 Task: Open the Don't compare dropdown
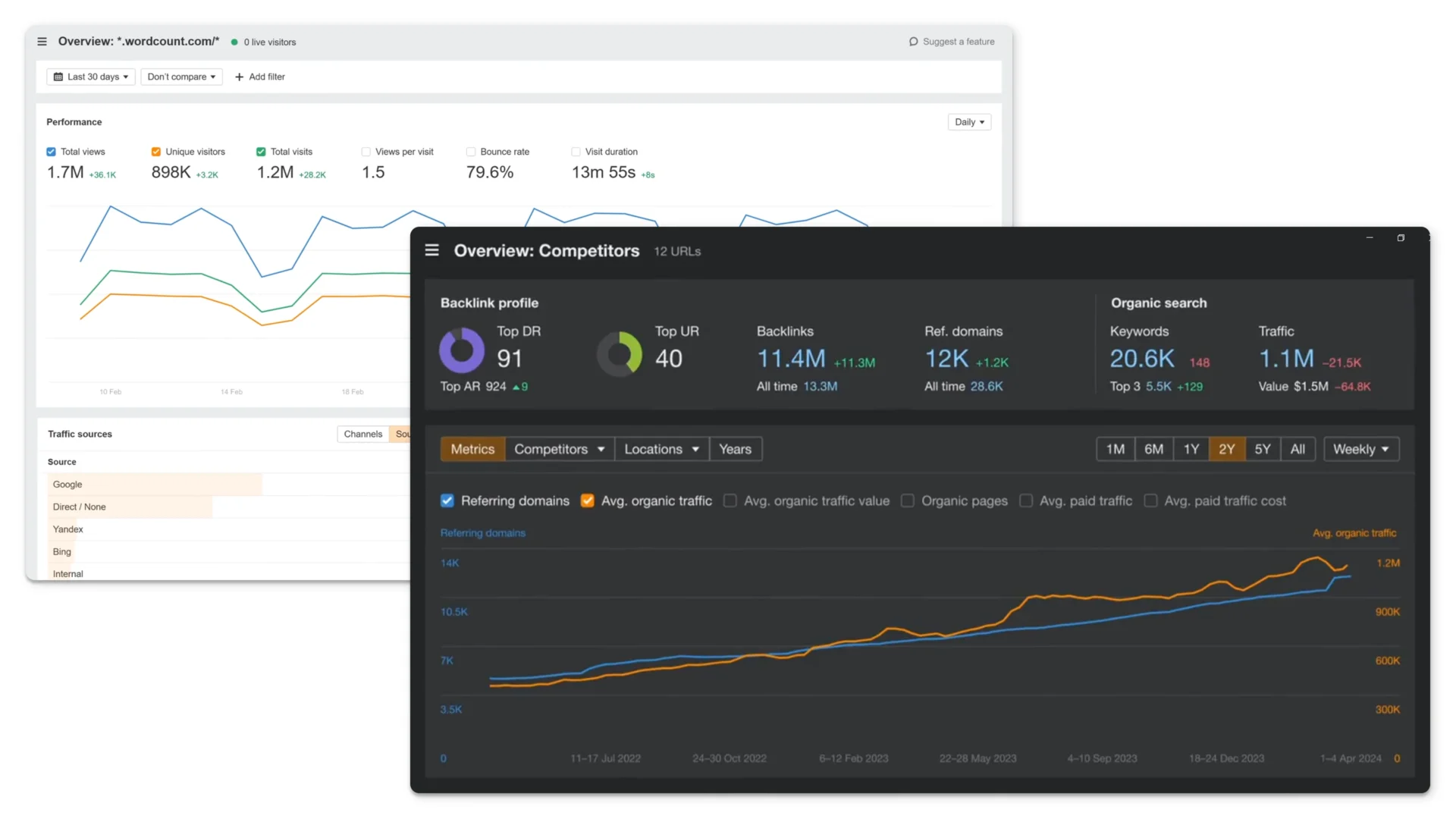(181, 77)
